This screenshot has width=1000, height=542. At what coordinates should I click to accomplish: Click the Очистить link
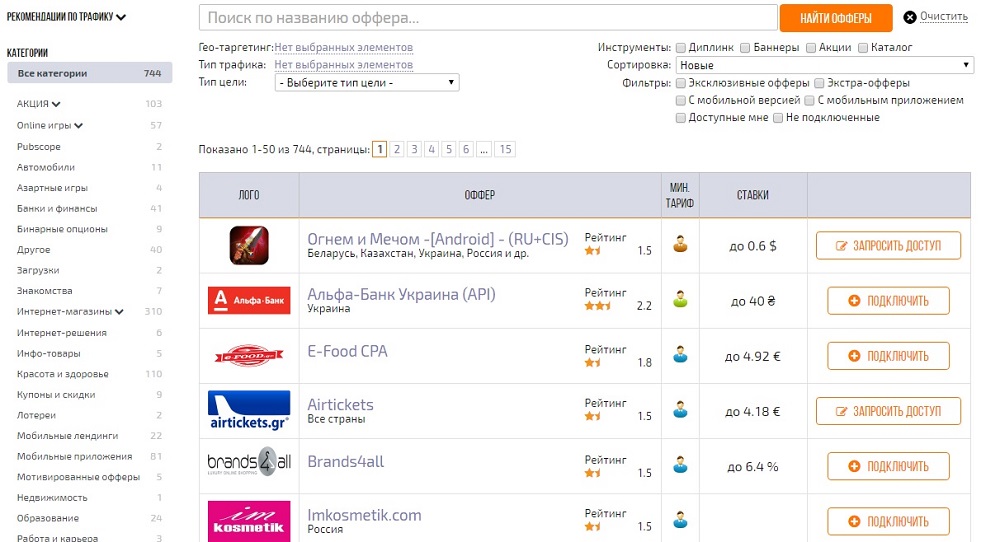coord(943,17)
